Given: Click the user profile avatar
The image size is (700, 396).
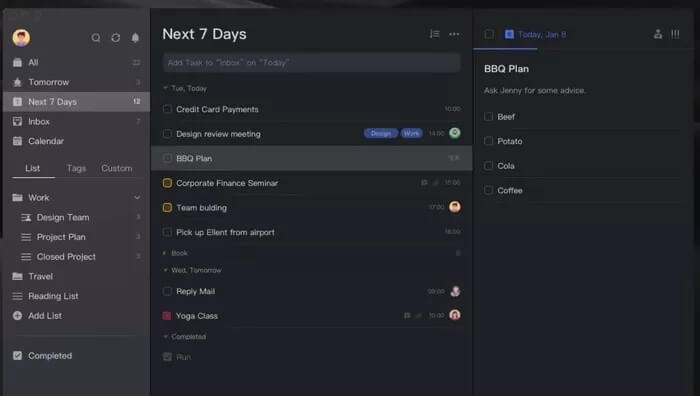Looking at the screenshot, I should pos(21,38).
